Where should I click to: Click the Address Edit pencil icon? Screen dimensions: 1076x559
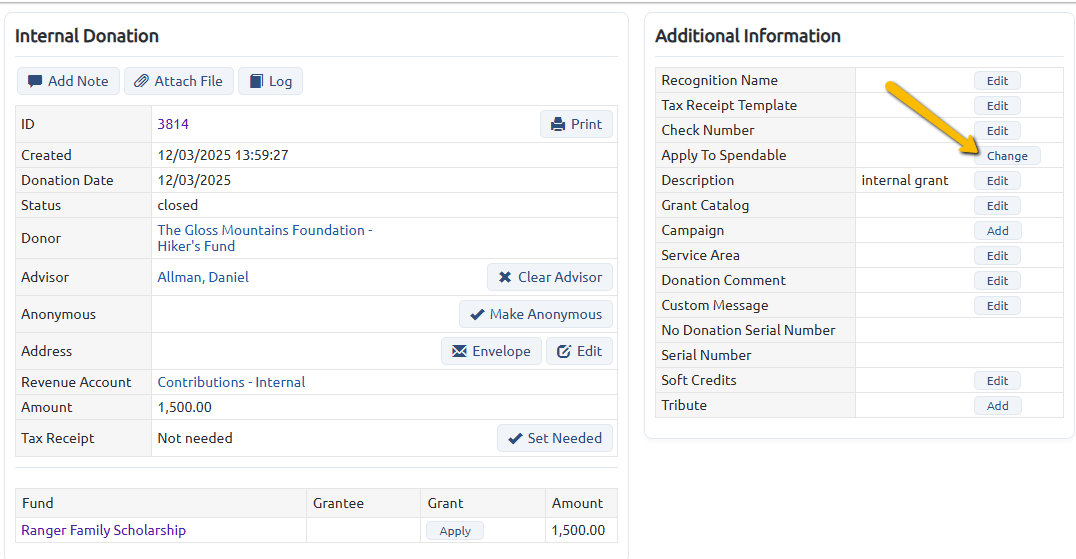[x=563, y=351]
